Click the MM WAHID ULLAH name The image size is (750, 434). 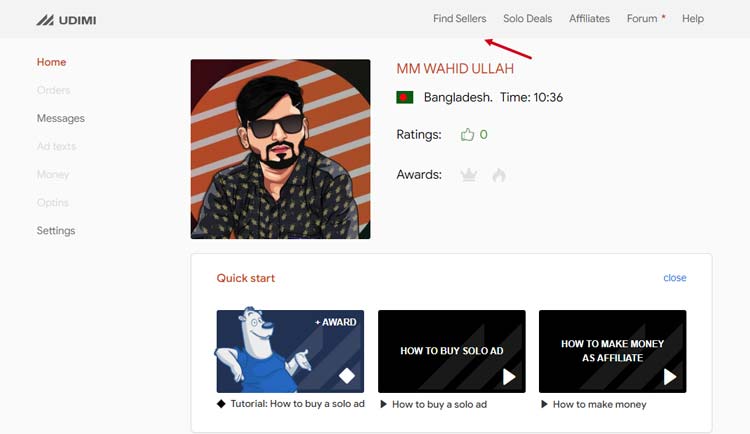point(455,68)
